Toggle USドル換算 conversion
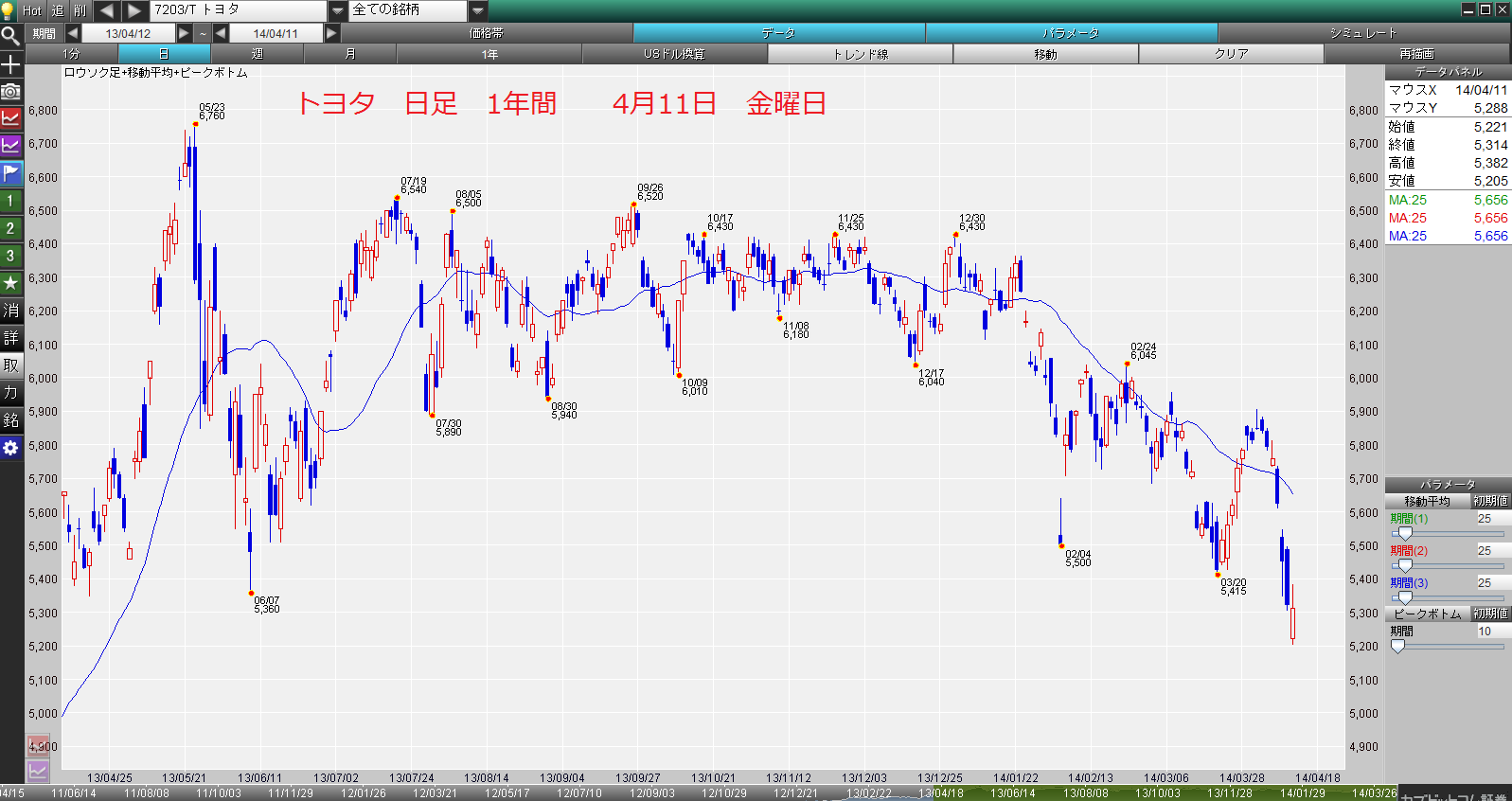 point(675,54)
